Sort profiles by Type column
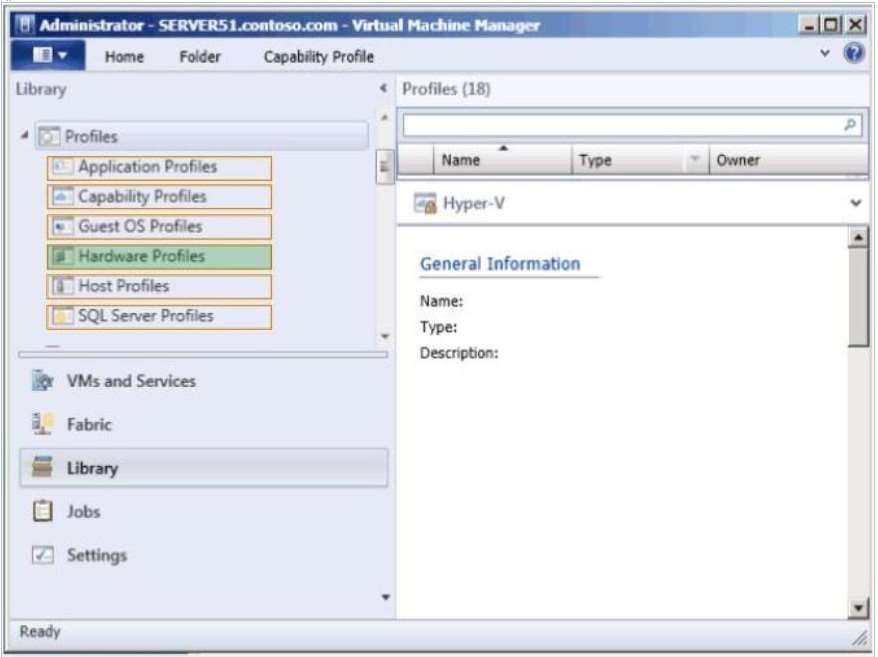Image resolution: width=878 pixels, height=657 pixels. pos(628,160)
